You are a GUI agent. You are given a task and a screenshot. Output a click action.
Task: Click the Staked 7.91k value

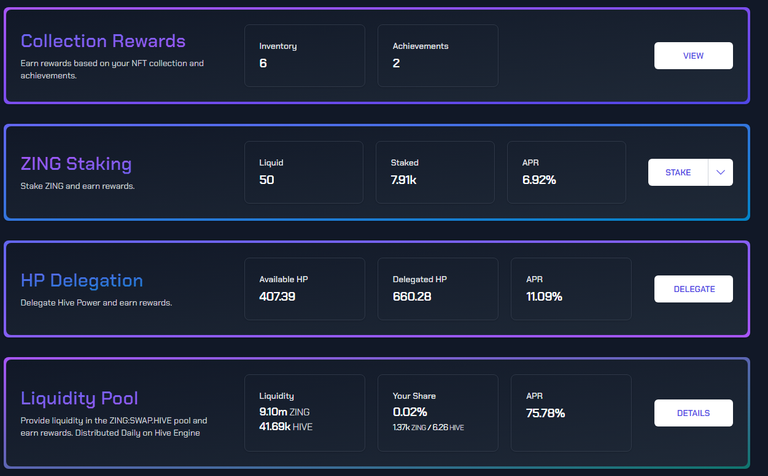pos(404,180)
